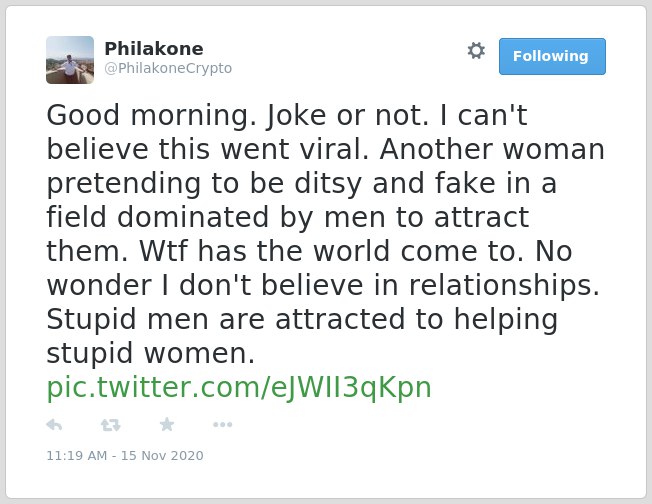Click the word 'relationships.' in the tweet

tap(504, 285)
